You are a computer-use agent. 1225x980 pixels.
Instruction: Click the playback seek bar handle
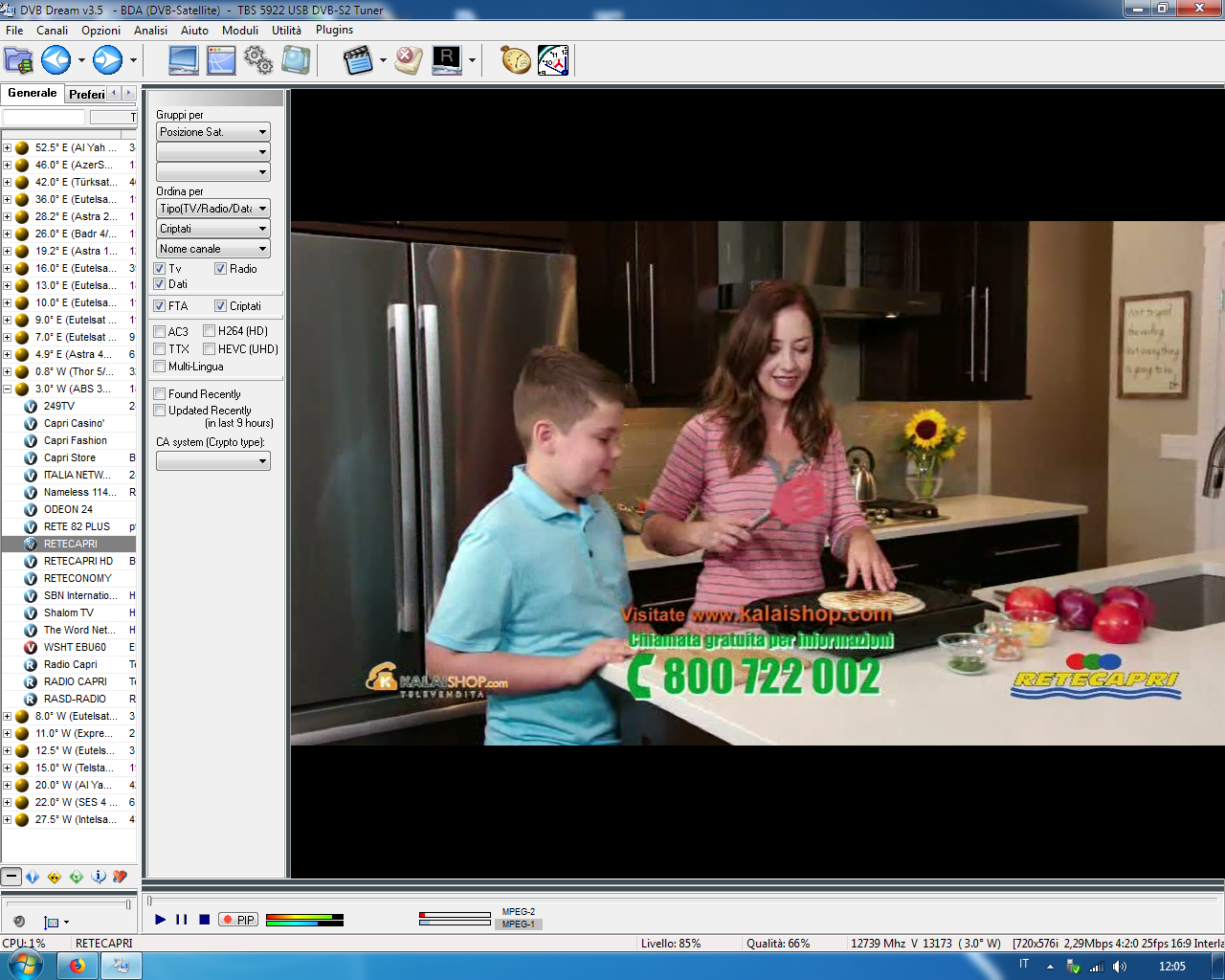[149, 901]
